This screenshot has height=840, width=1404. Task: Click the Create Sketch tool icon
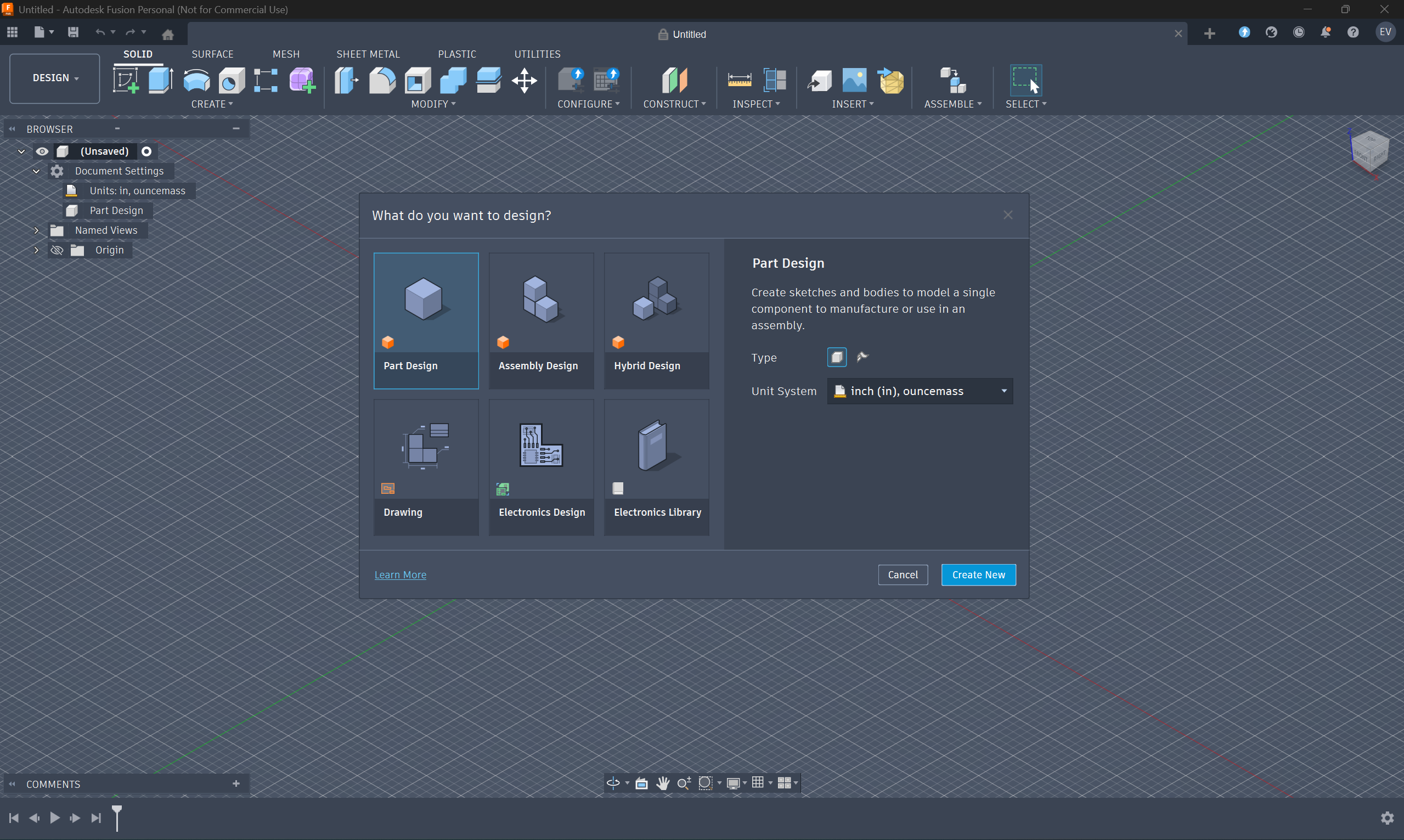(126, 80)
